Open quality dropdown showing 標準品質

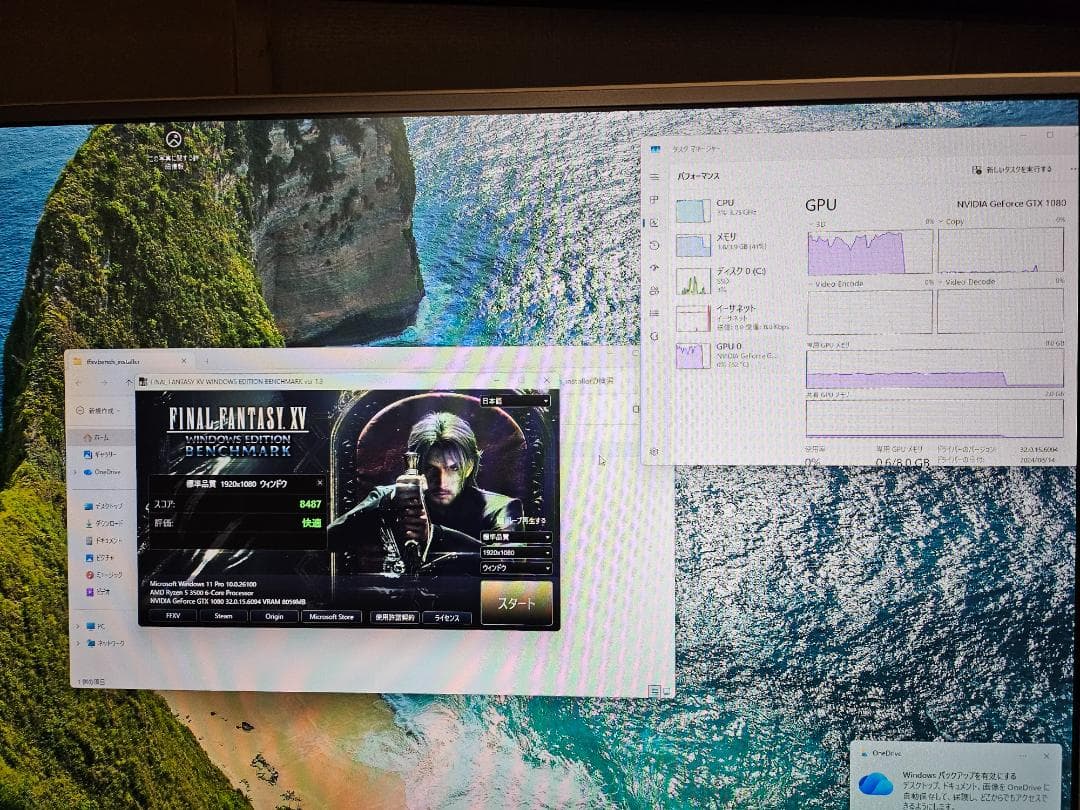coord(515,537)
